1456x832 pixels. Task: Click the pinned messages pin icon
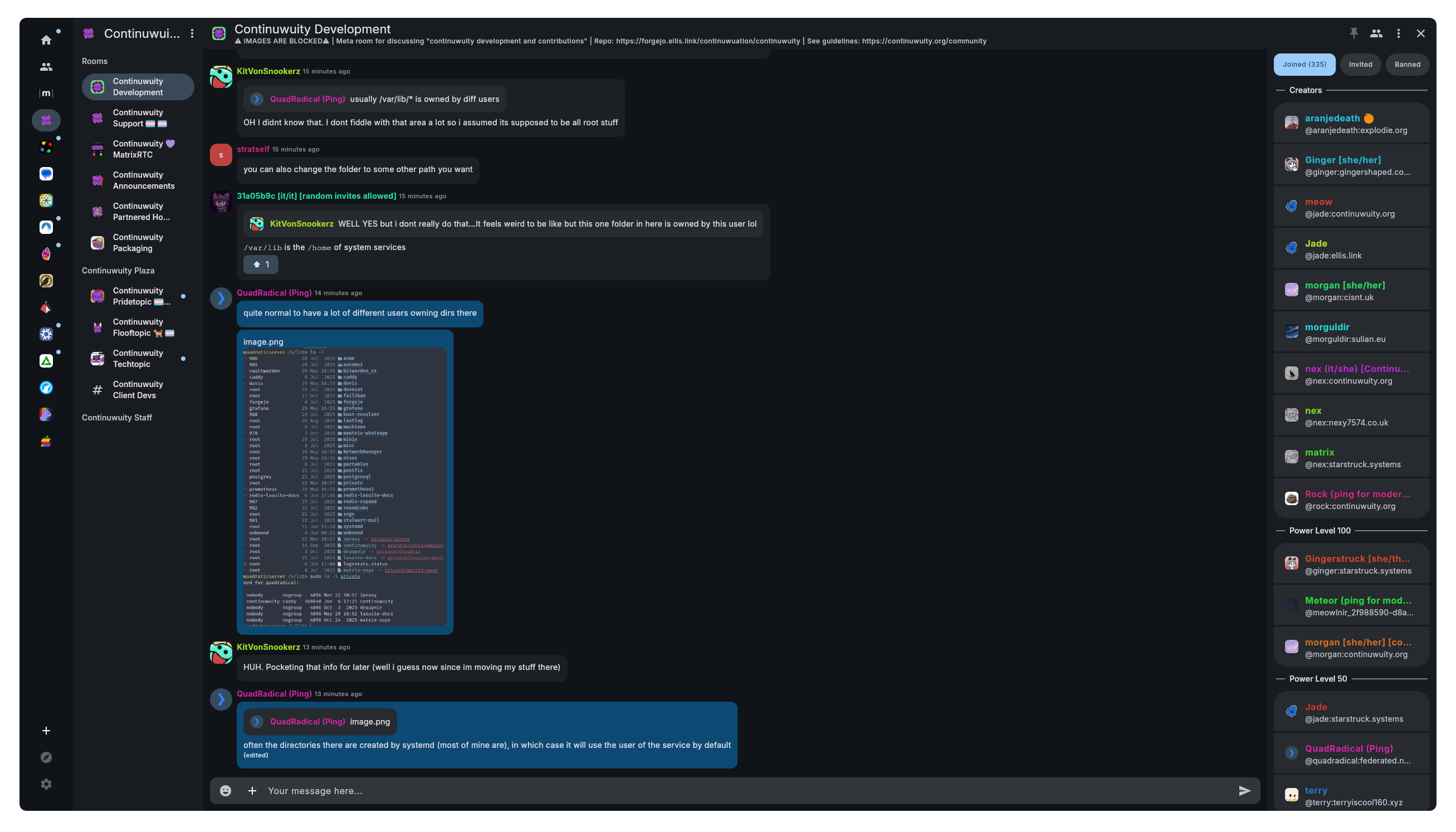(1354, 34)
